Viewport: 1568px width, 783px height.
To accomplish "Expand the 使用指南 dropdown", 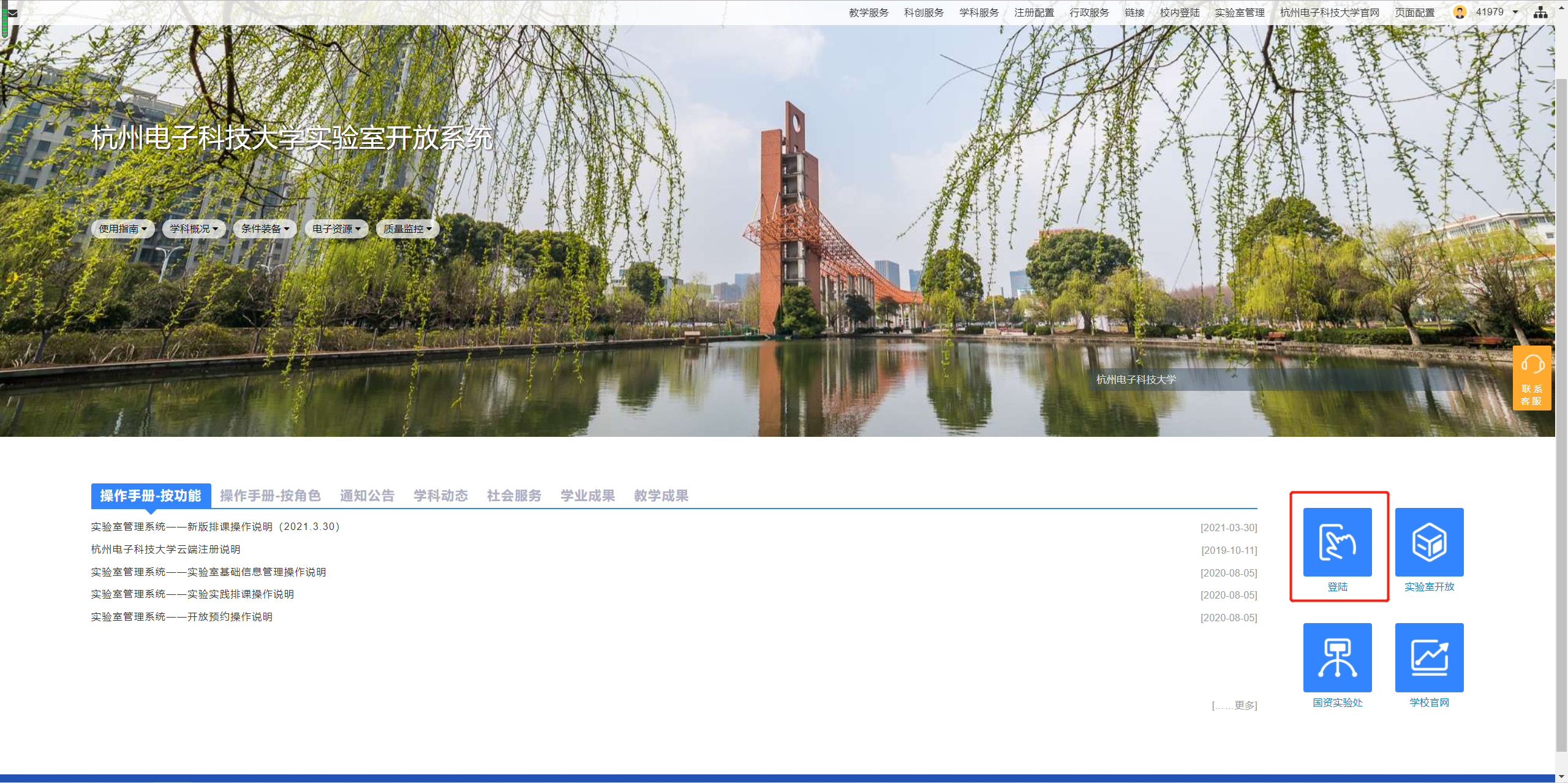I will (x=123, y=229).
